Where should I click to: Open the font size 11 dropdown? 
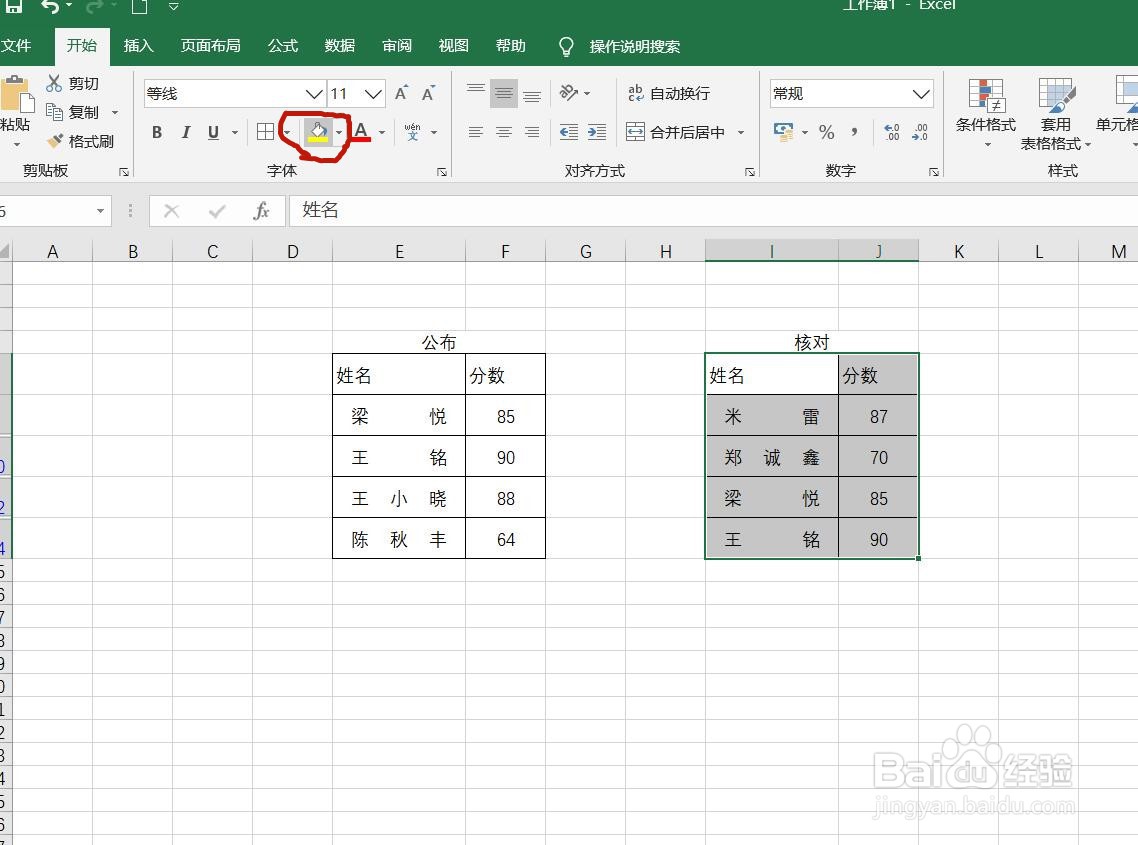tap(373, 94)
